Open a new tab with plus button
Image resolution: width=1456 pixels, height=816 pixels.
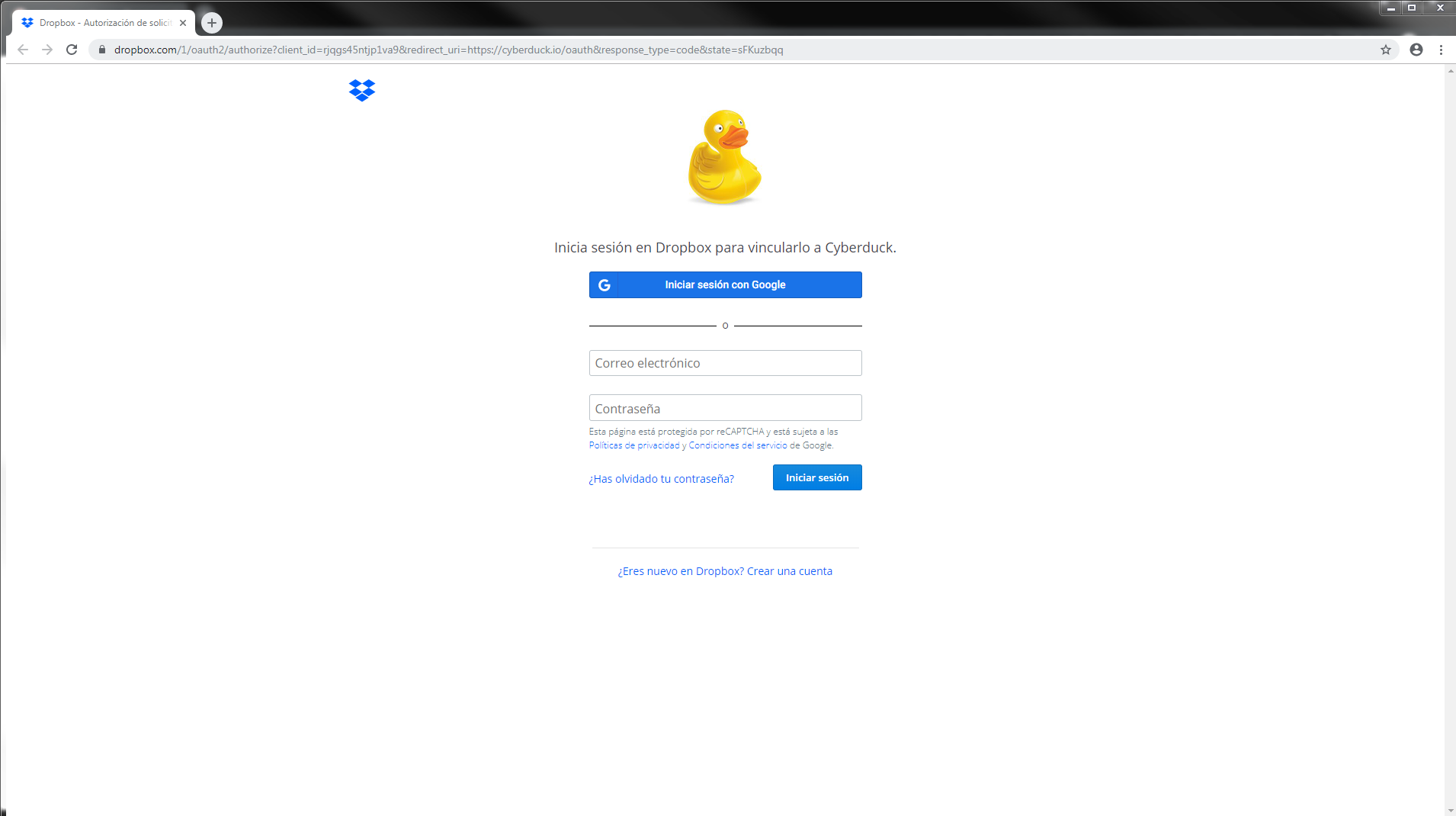coord(212,23)
